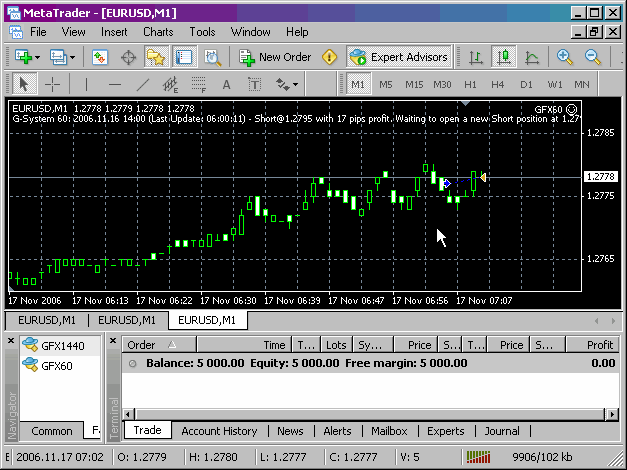Open the View menu
627x470 pixels.
pos(74,32)
